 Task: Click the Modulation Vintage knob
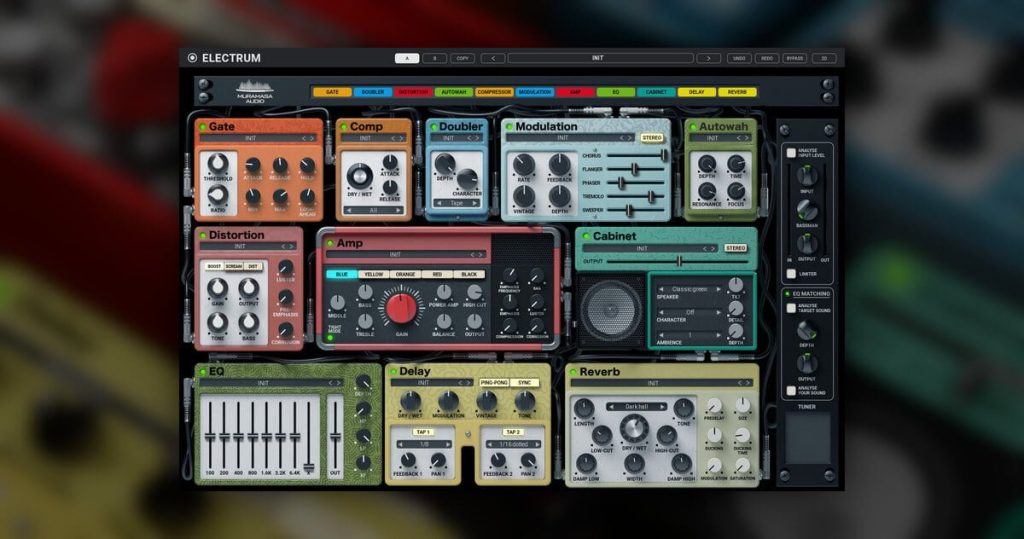coord(524,196)
